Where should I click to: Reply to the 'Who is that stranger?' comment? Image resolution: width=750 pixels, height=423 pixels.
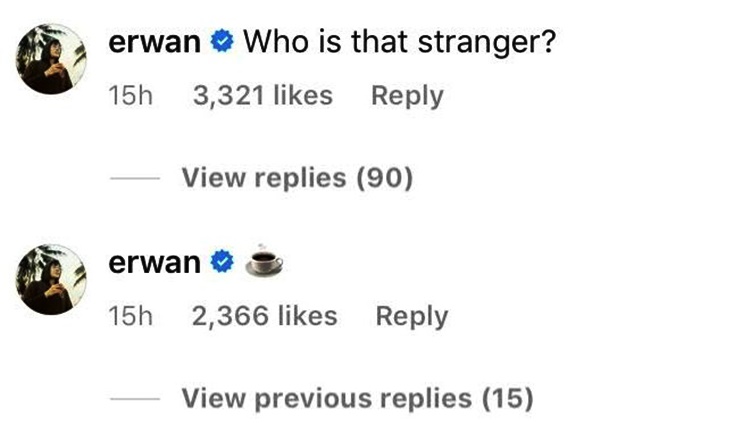click(407, 96)
